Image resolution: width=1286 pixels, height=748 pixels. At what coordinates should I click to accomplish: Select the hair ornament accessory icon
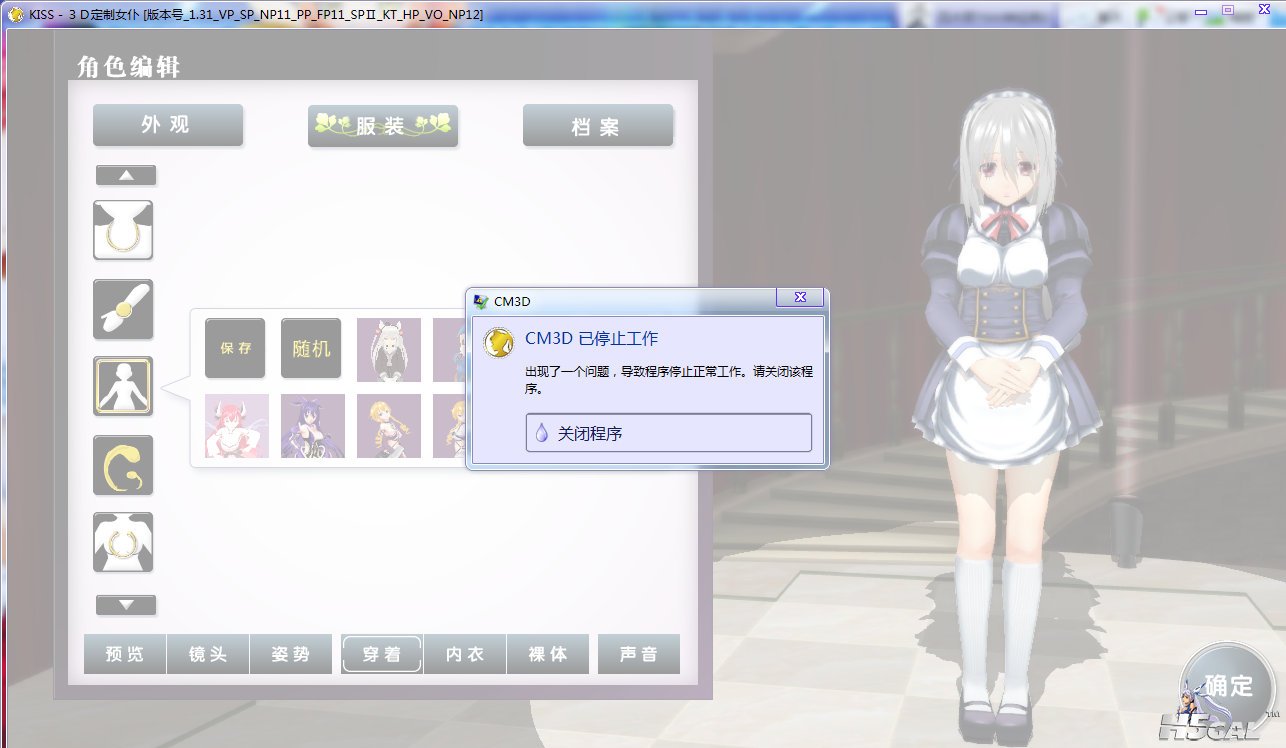pos(123,309)
